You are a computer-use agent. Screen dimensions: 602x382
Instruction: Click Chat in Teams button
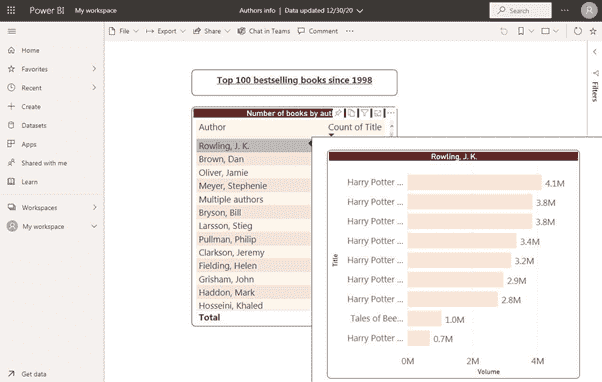click(x=264, y=31)
